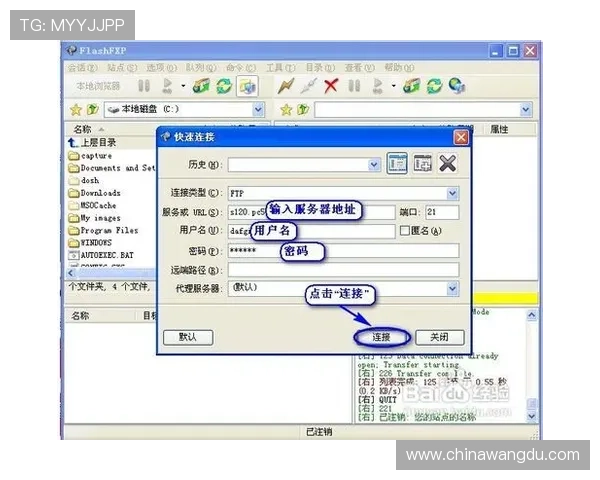Click into the remote path (远端路径) field
This screenshot has height=480, width=600.
pos(343,270)
